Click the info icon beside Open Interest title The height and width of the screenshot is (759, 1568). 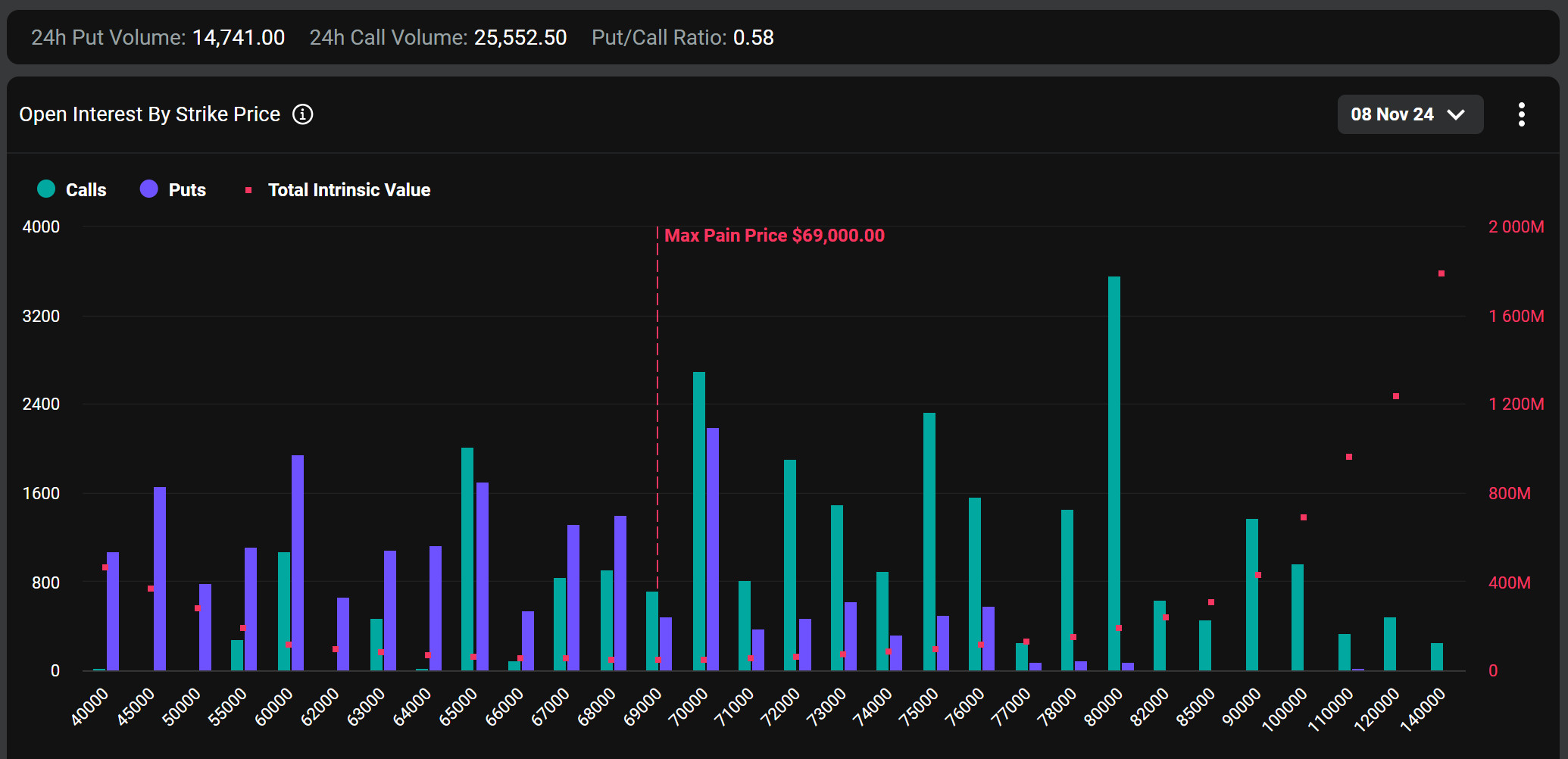(303, 114)
